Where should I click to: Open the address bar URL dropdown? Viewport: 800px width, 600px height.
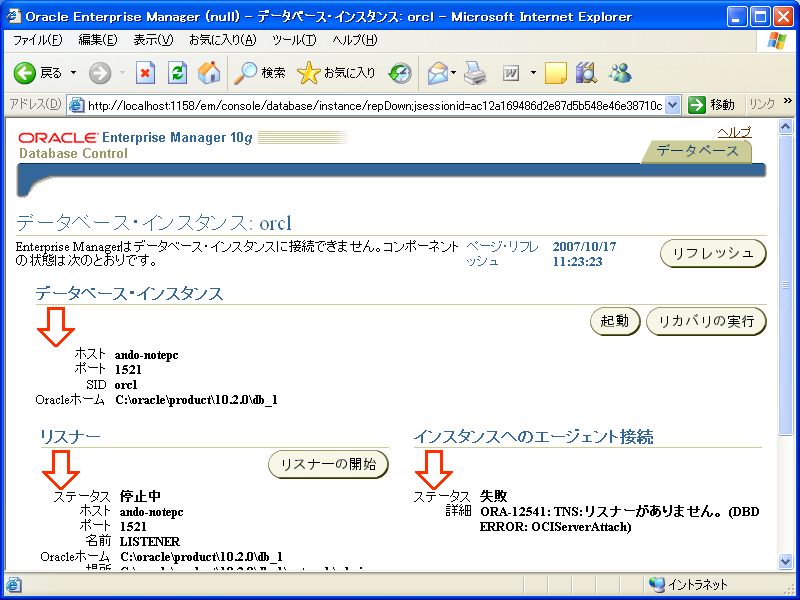[672, 105]
